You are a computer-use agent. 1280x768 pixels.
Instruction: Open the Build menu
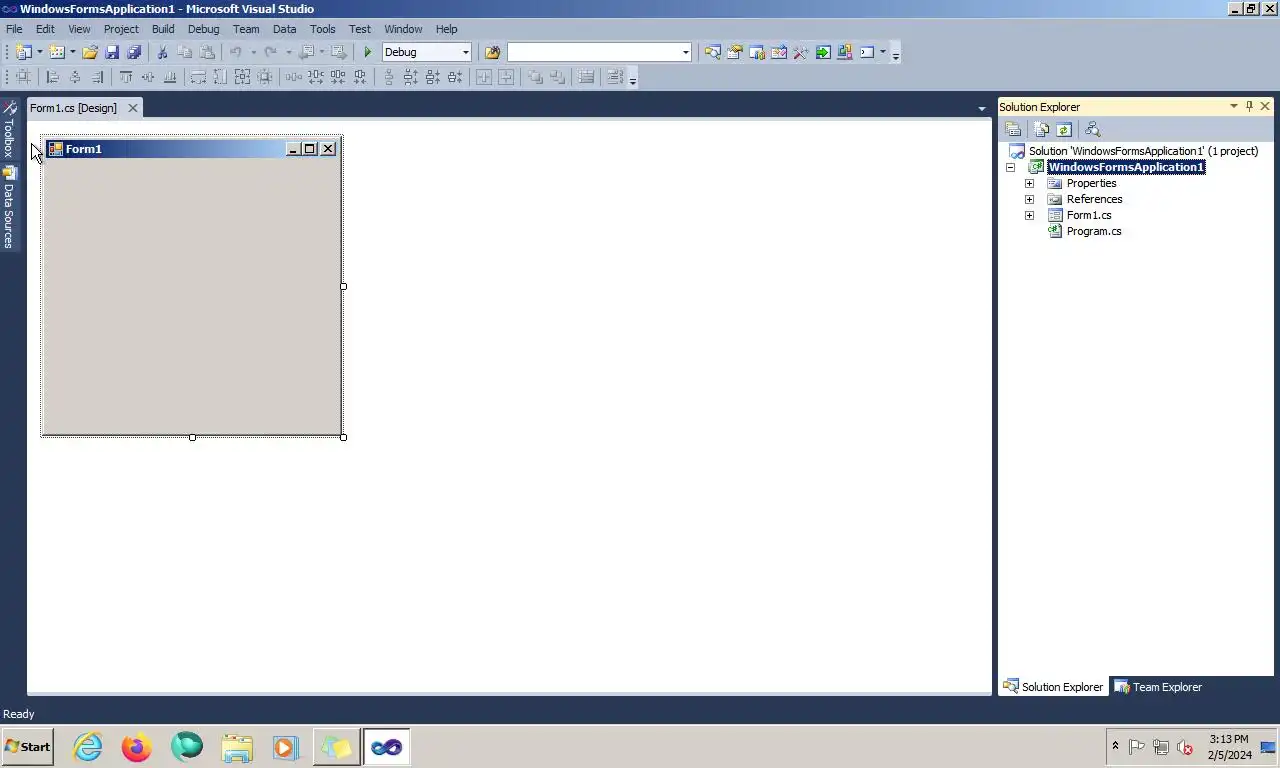(x=163, y=29)
